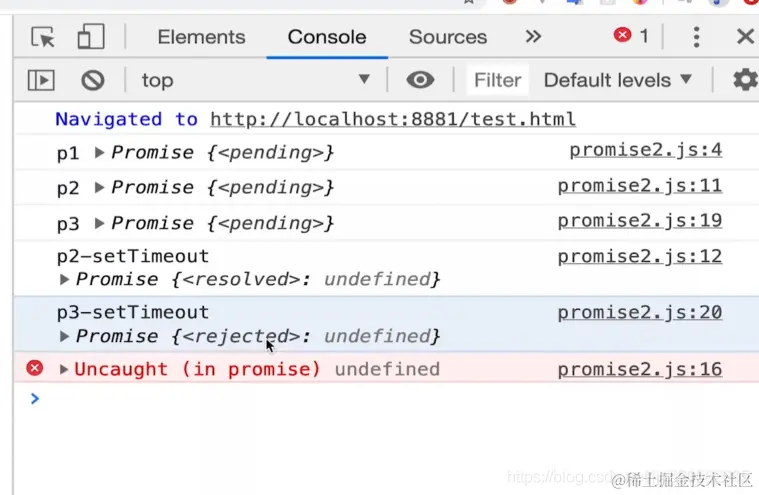Screen dimensions: 759x495
Task: Show more tabs with the chevron
Action: click(x=533, y=37)
